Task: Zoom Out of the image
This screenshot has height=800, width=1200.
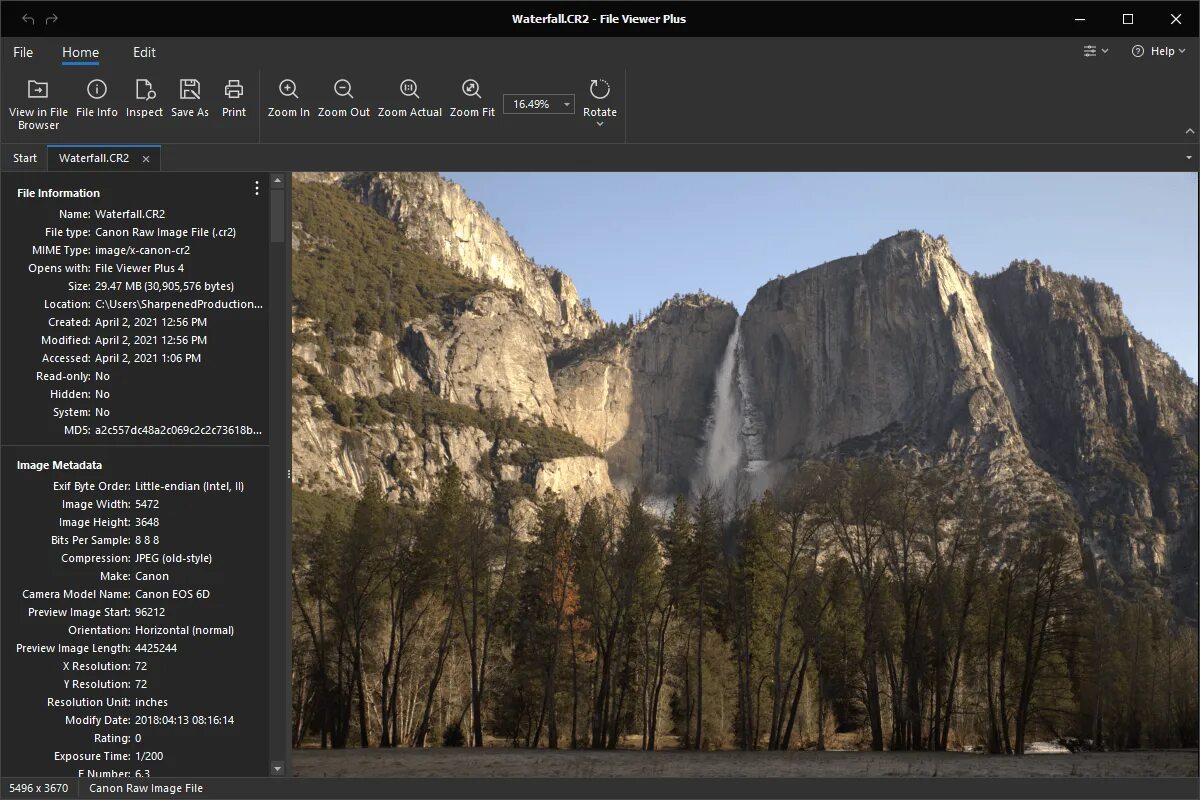Action: coord(344,98)
